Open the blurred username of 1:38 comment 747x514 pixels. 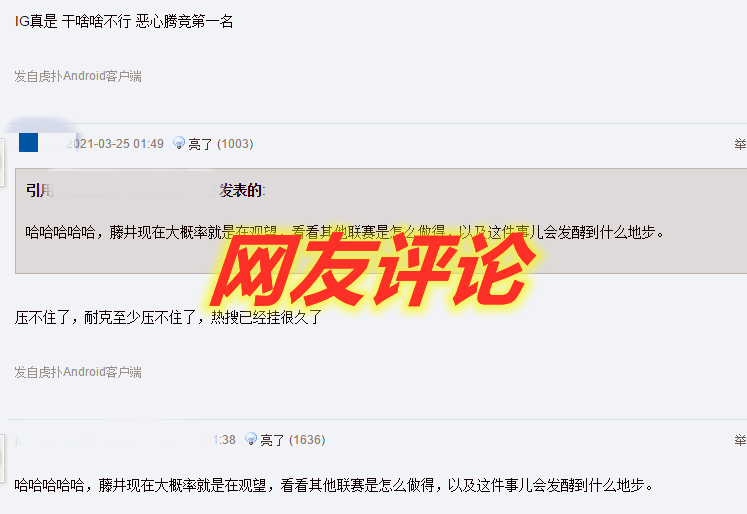110,440
